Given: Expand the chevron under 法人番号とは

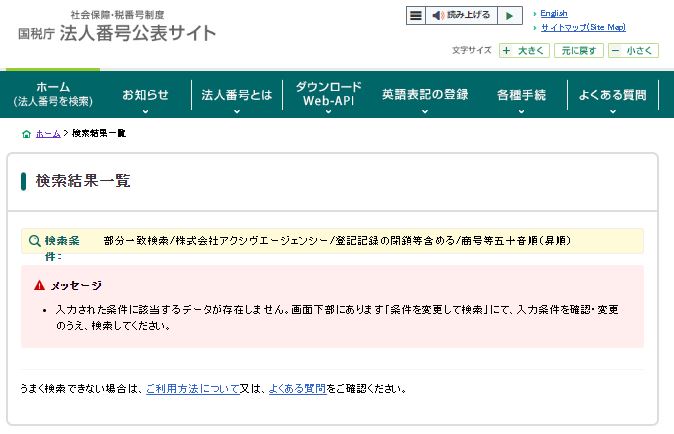Looking at the screenshot, I should (x=237, y=112).
